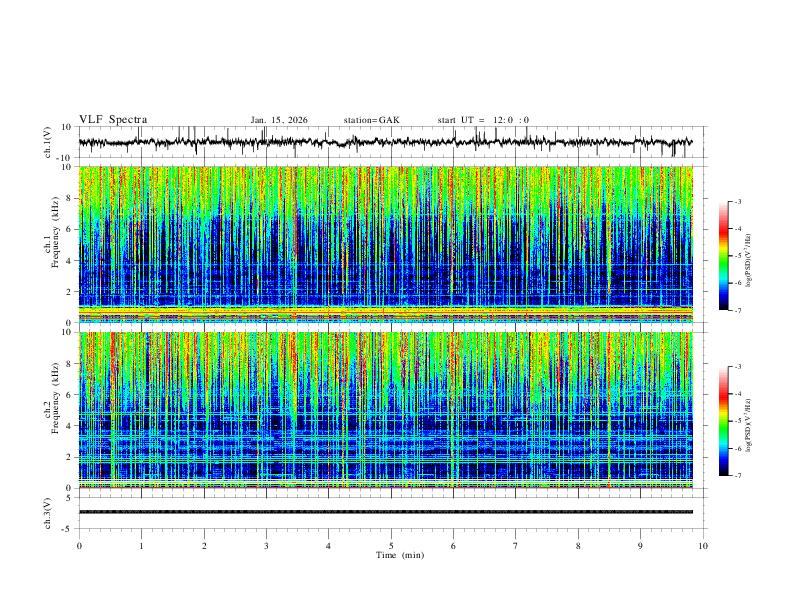Click the ch.2 spectrogram color bar
The width and height of the screenshot is (792, 612).
[x=723, y=421]
